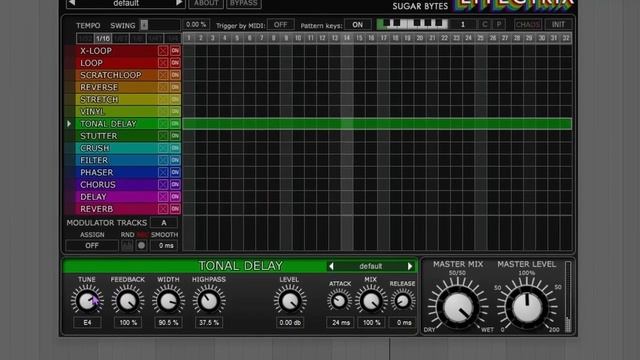Clear the DELAY track with its X icon
This screenshot has width=640, height=360.
tap(163, 197)
